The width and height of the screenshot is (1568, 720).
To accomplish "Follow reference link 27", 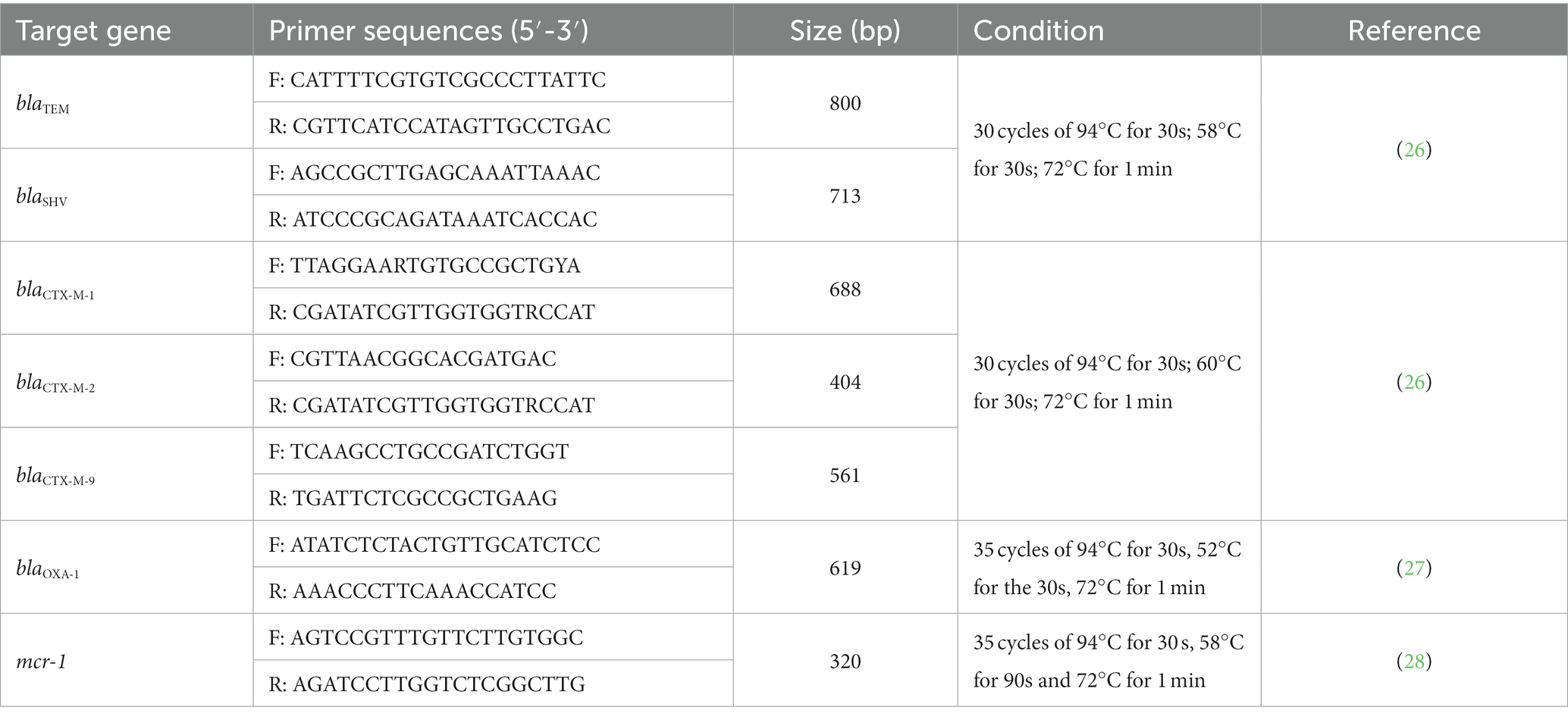I will (1414, 568).
